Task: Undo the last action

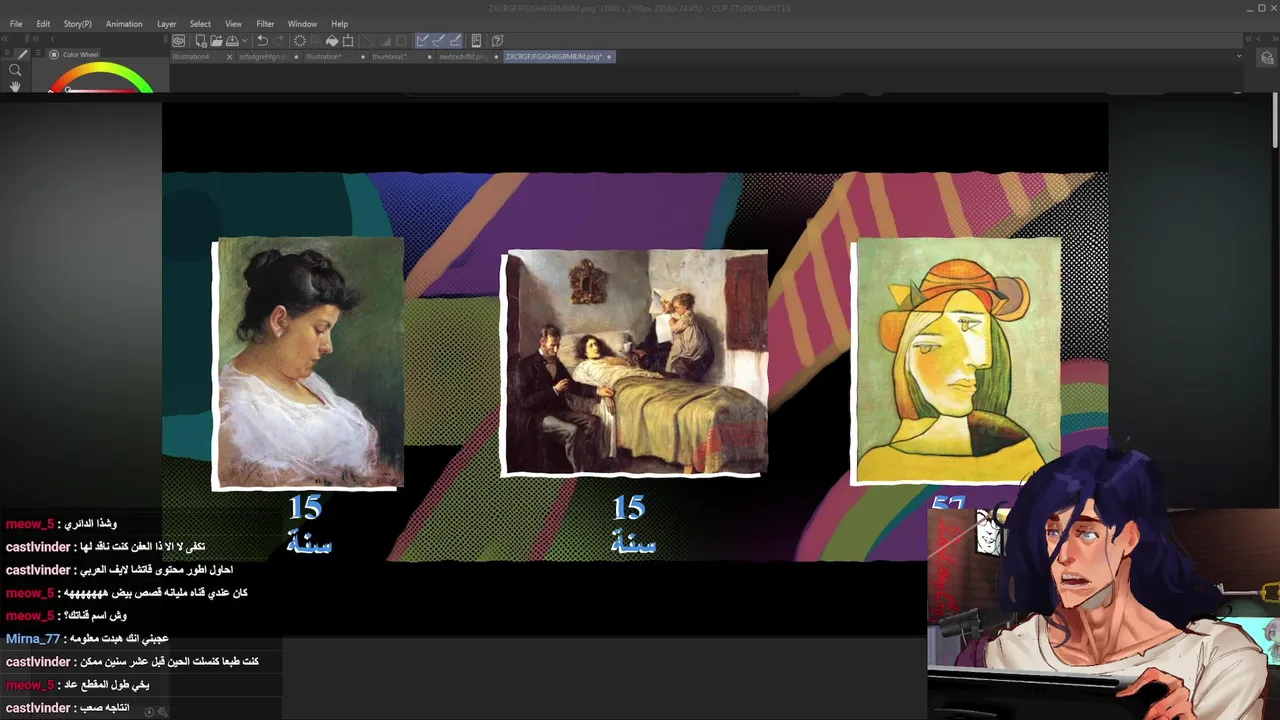Action: [x=262, y=41]
